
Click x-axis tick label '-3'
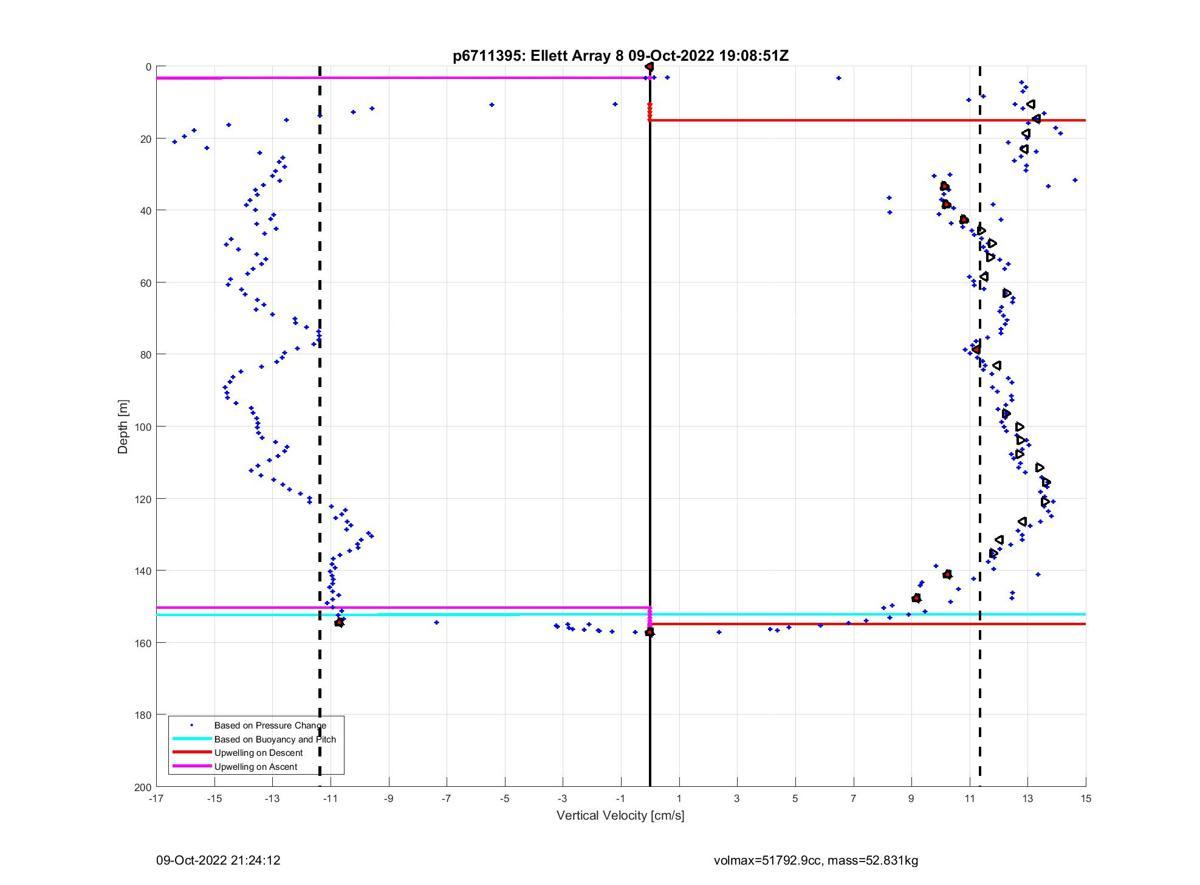pyautogui.click(x=563, y=798)
